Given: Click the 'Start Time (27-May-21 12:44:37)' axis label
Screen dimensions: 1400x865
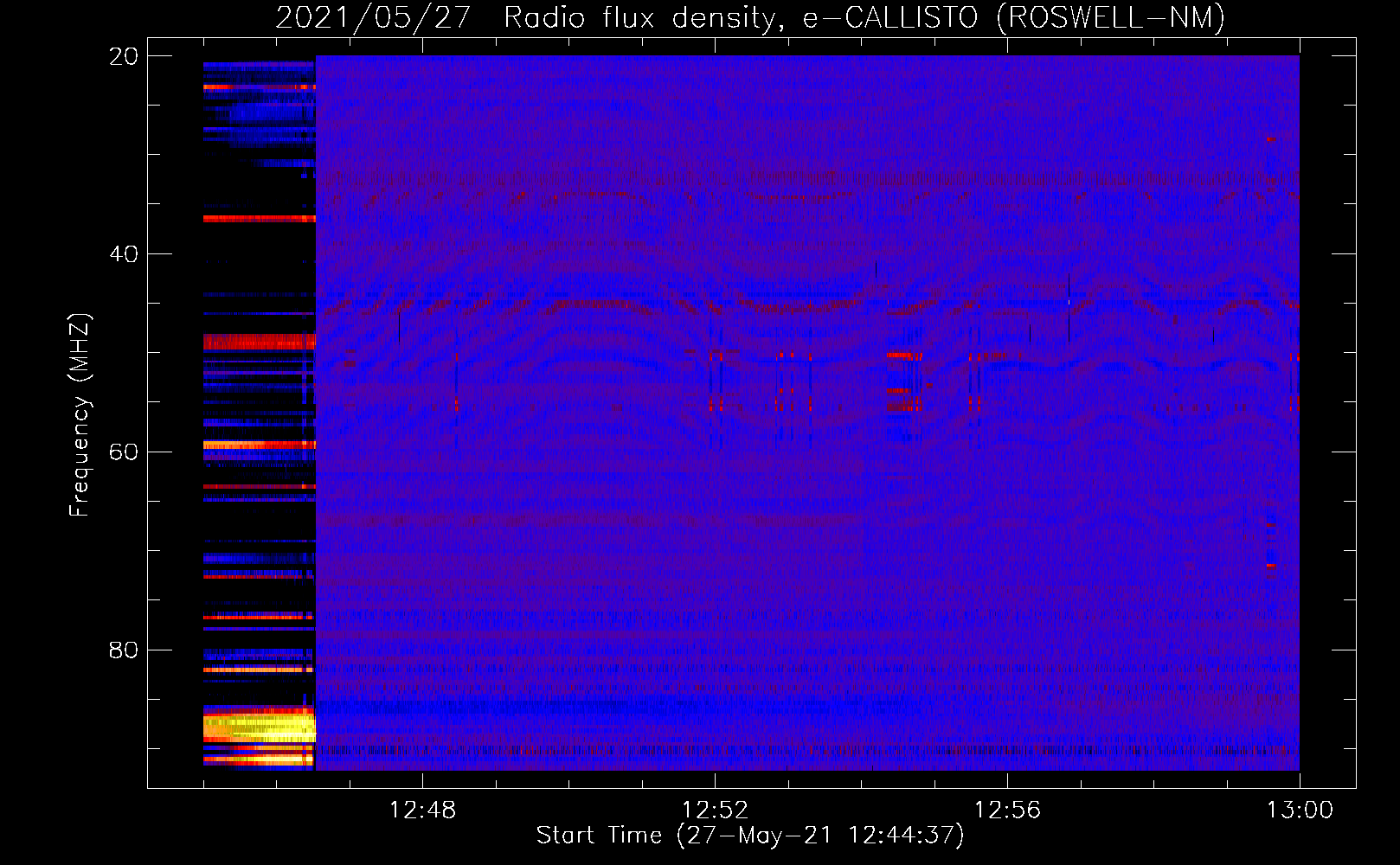Looking at the screenshot, I should pyautogui.click(x=750, y=836).
